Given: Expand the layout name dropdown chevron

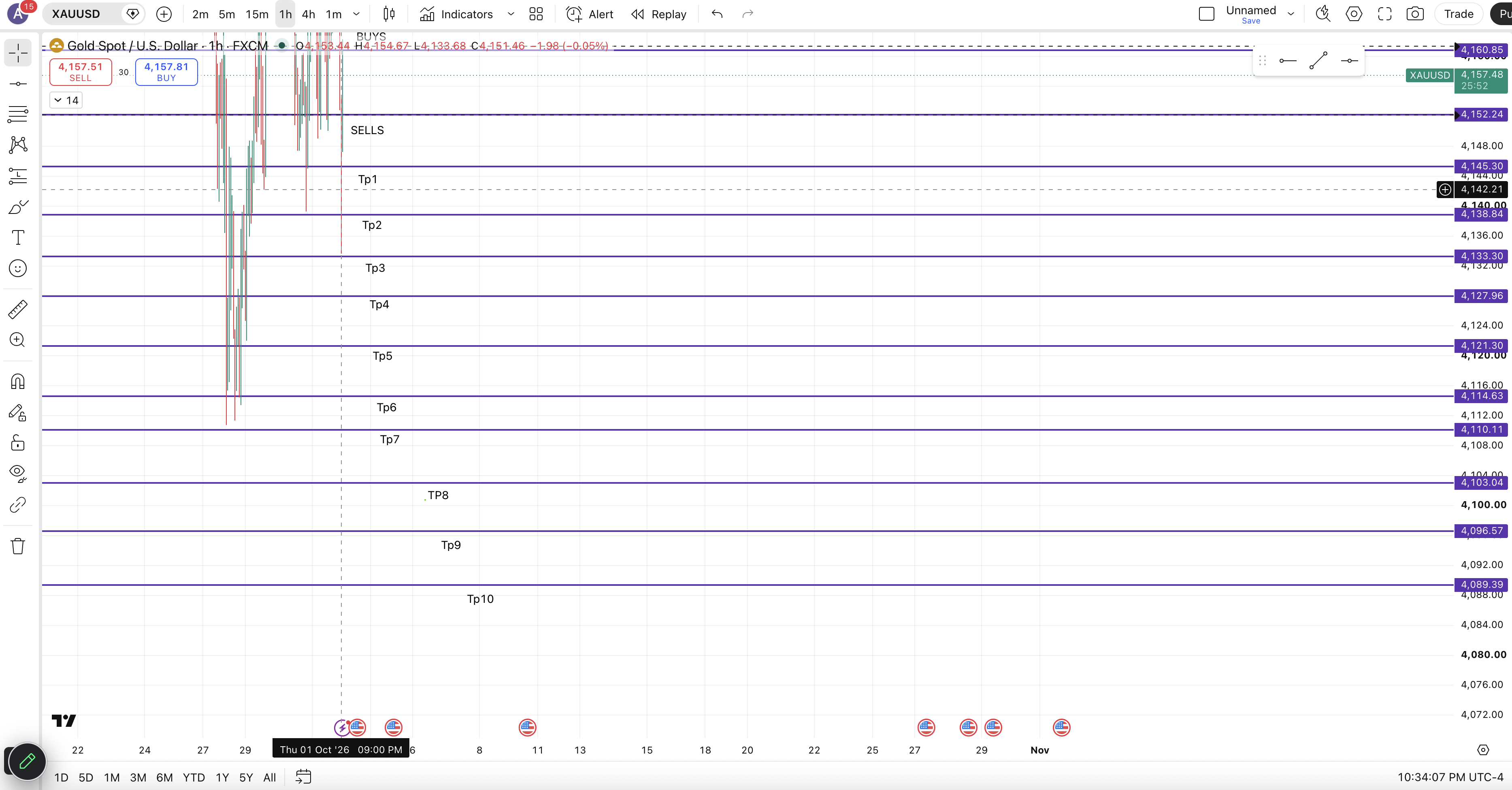Looking at the screenshot, I should [1291, 14].
